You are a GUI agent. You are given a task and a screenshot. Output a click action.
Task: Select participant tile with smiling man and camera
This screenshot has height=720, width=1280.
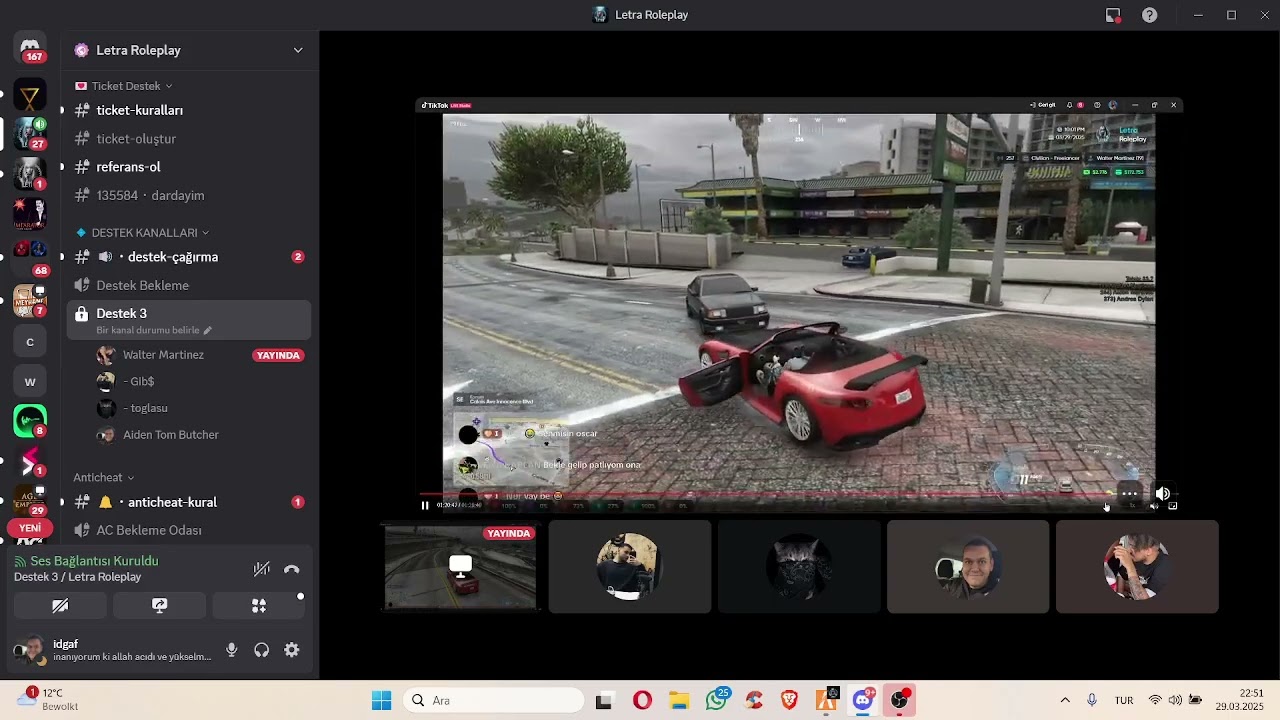point(967,567)
